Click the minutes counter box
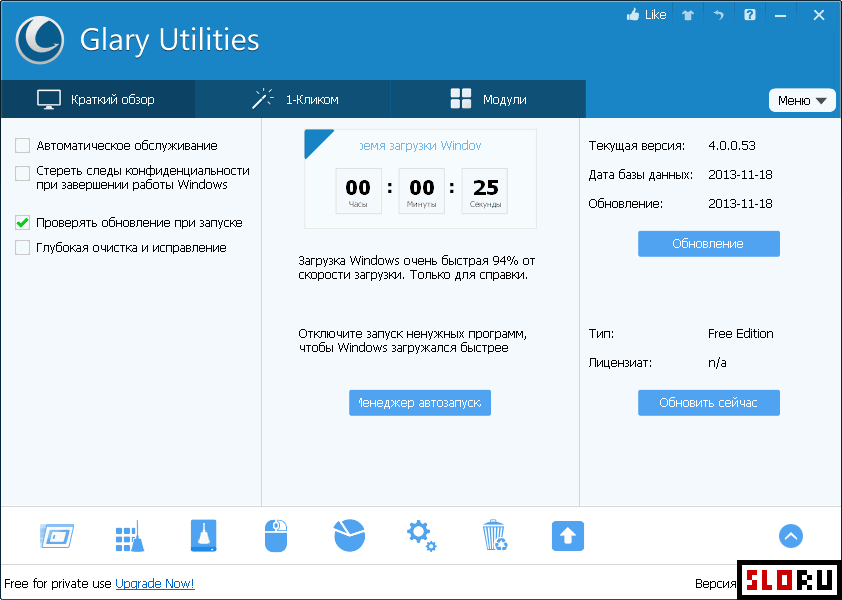Image resolution: width=842 pixels, height=600 pixels. (422, 191)
